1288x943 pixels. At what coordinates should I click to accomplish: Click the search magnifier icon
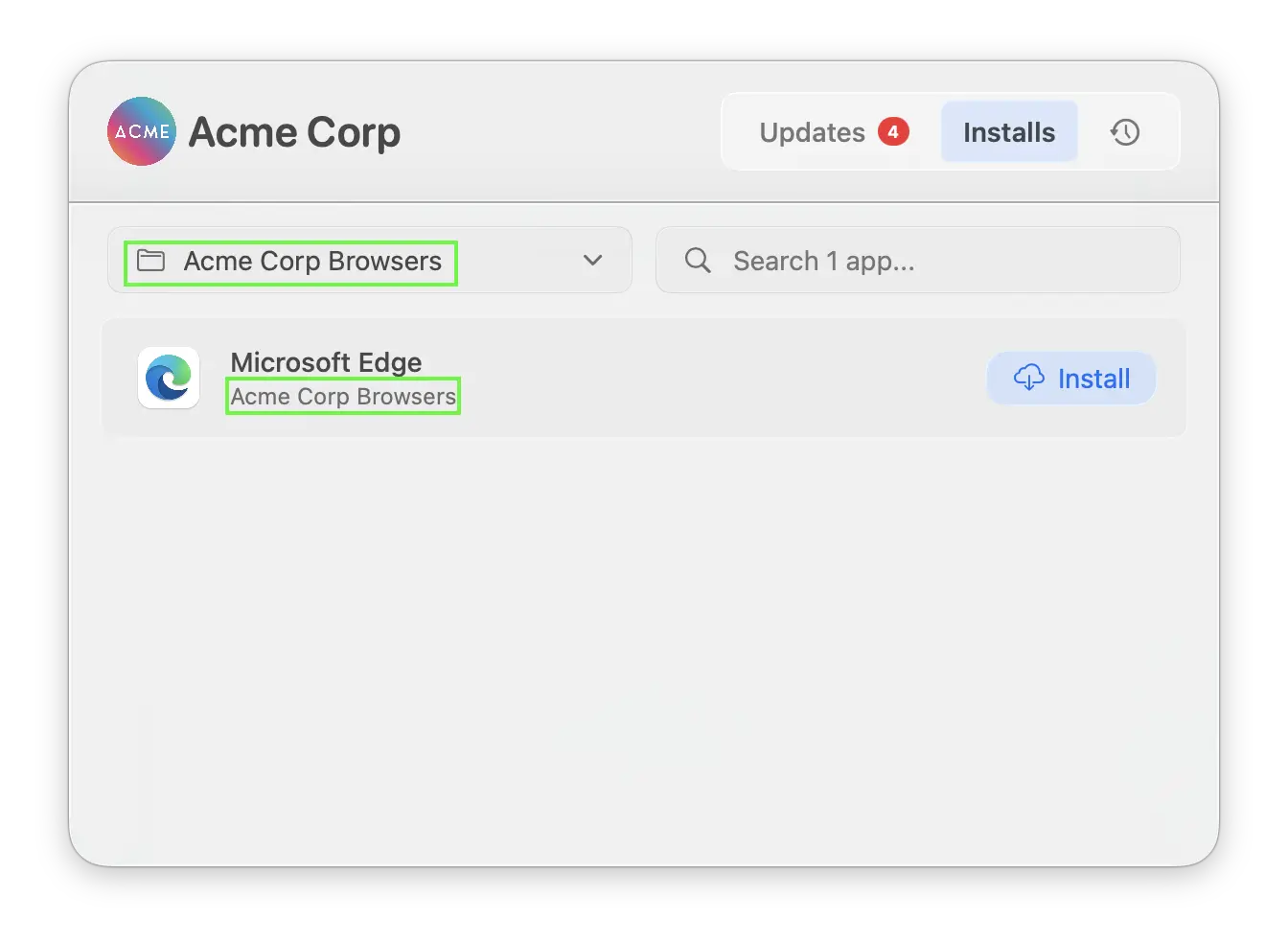698,260
